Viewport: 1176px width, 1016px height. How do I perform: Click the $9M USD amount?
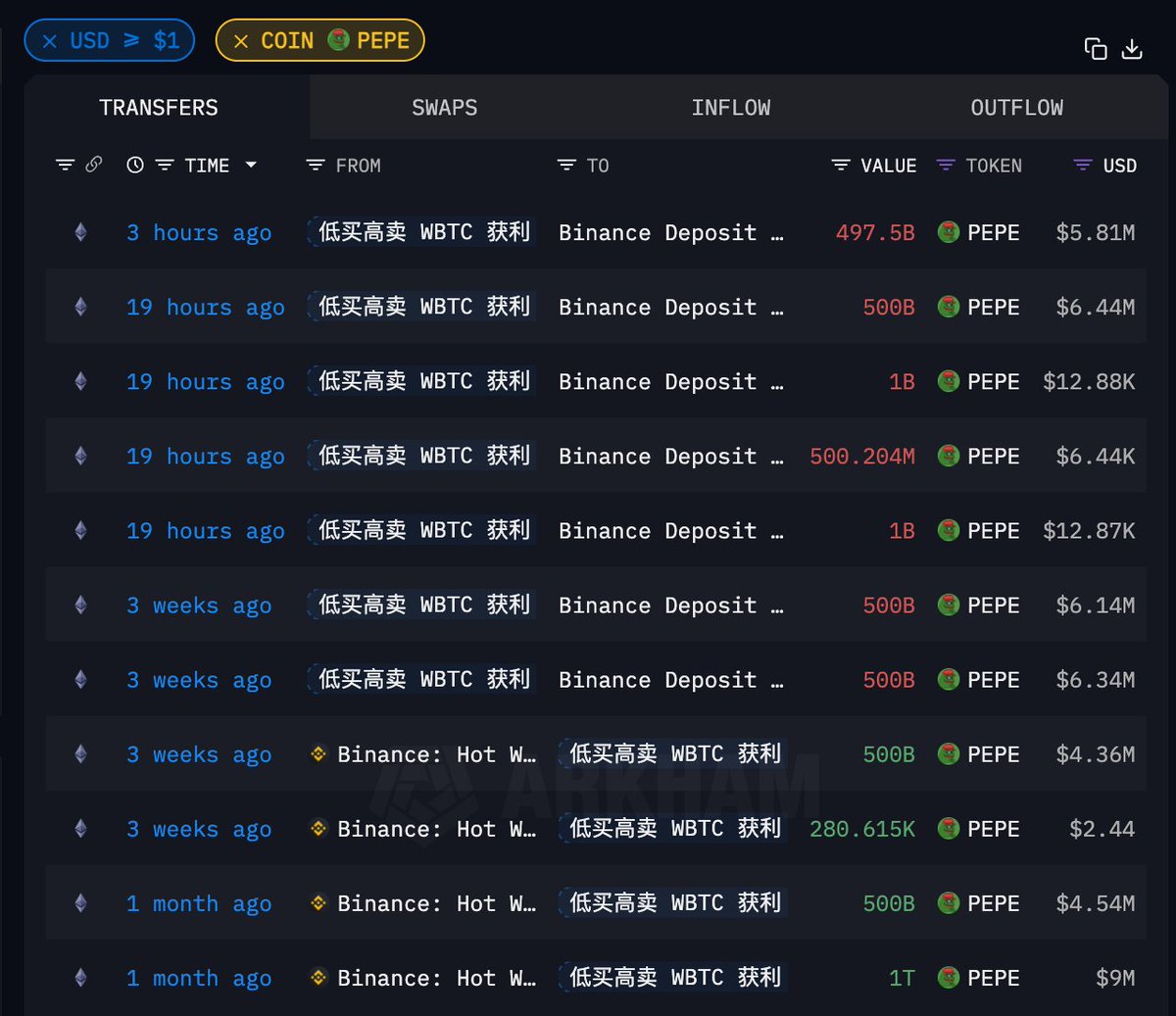(1115, 978)
